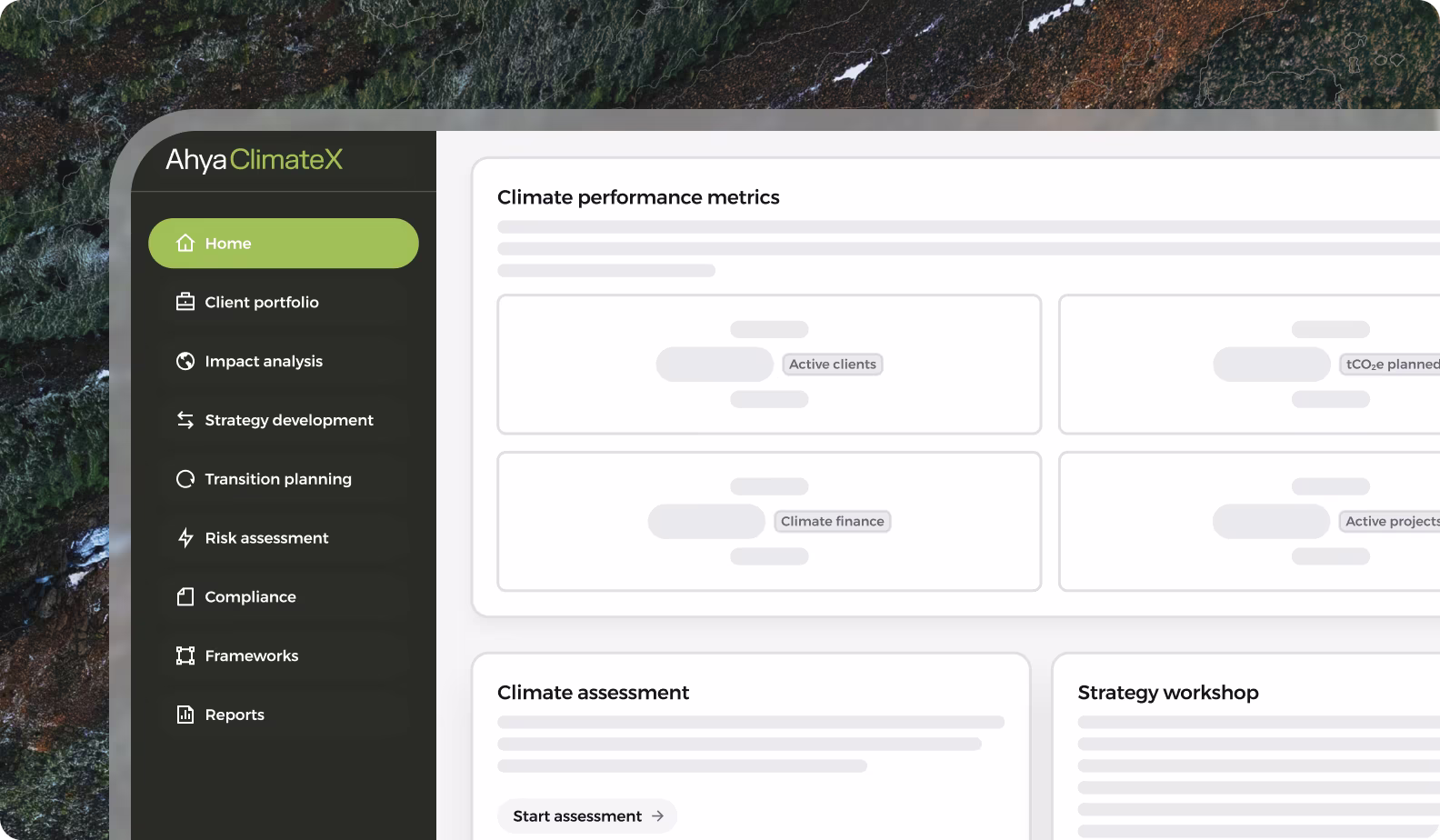Select the Active clients label
This screenshot has height=840, width=1440.
pyautogui.click(x=833, y=365)
